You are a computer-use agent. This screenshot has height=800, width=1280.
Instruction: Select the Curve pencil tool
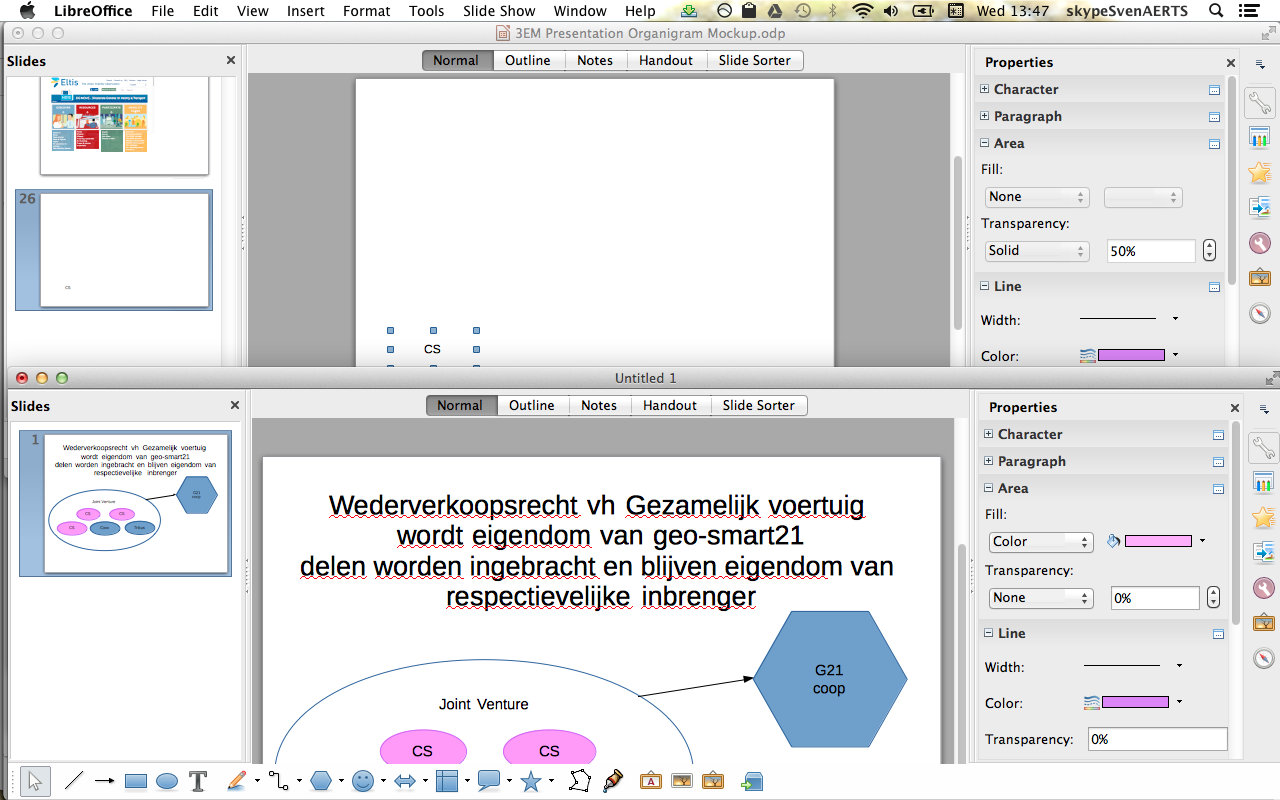click(236, 781)
